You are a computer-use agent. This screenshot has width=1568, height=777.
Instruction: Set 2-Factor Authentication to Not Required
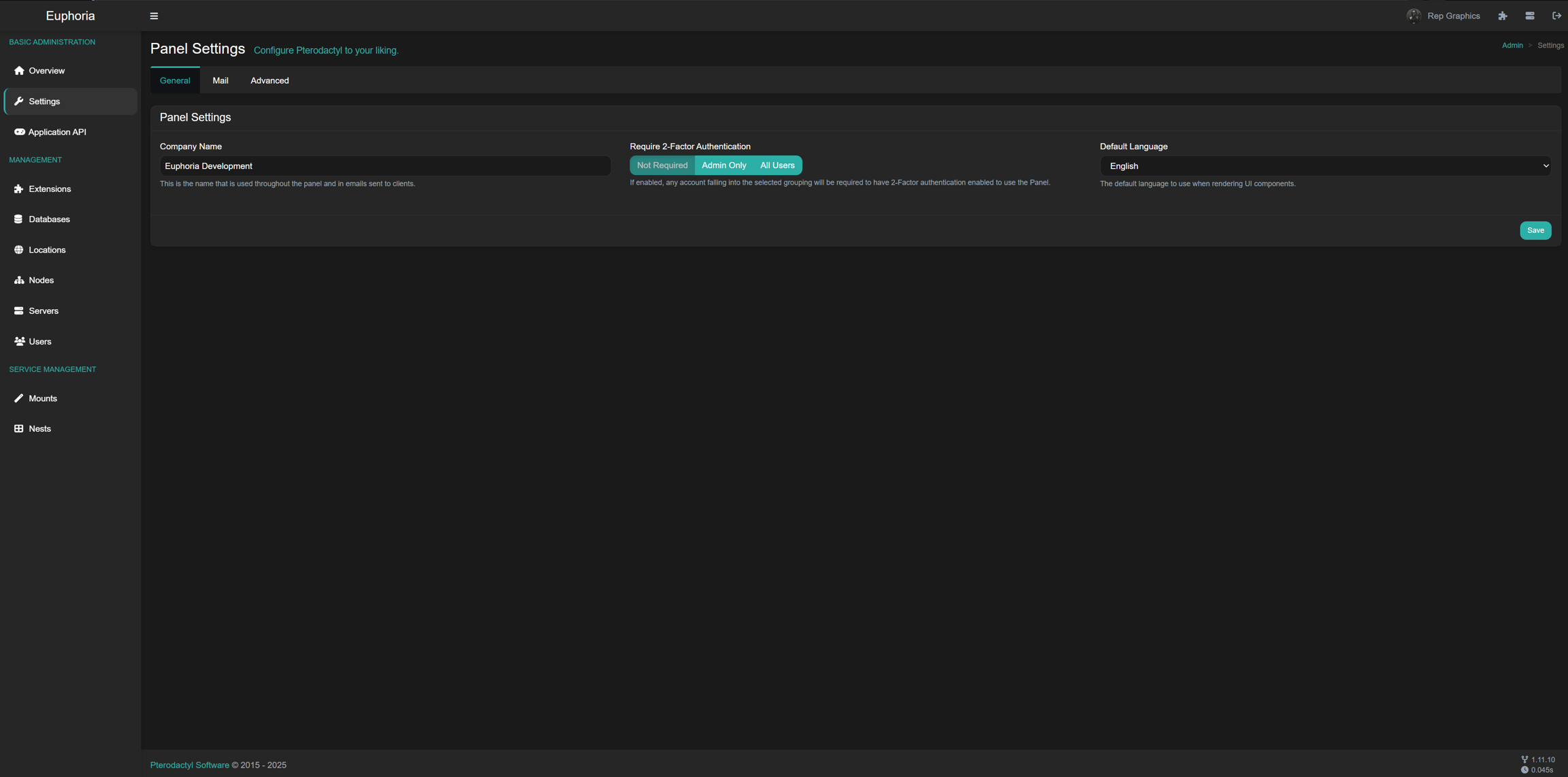(661, 165)
